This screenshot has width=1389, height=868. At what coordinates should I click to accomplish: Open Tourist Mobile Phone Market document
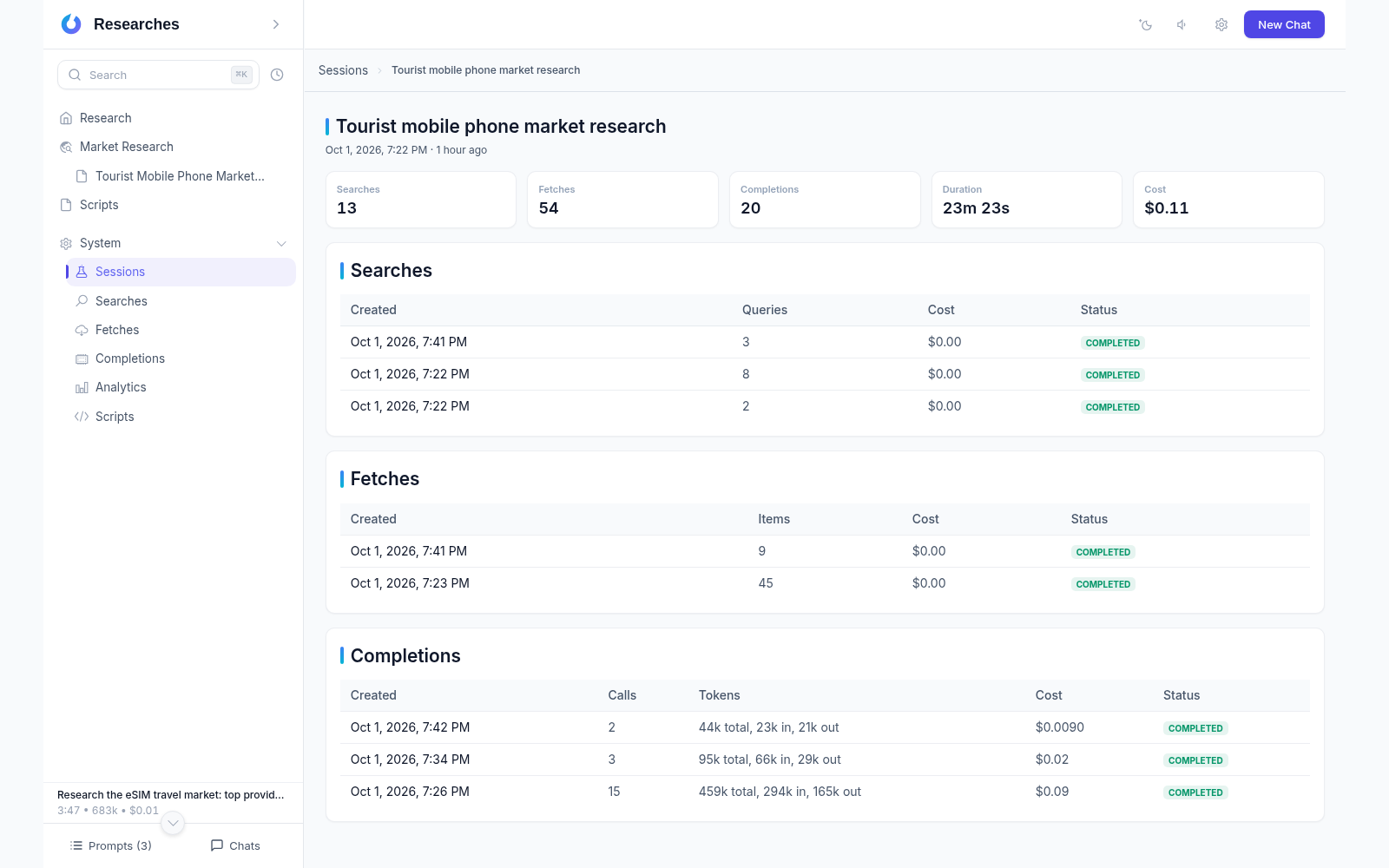(x=181, y=176)
